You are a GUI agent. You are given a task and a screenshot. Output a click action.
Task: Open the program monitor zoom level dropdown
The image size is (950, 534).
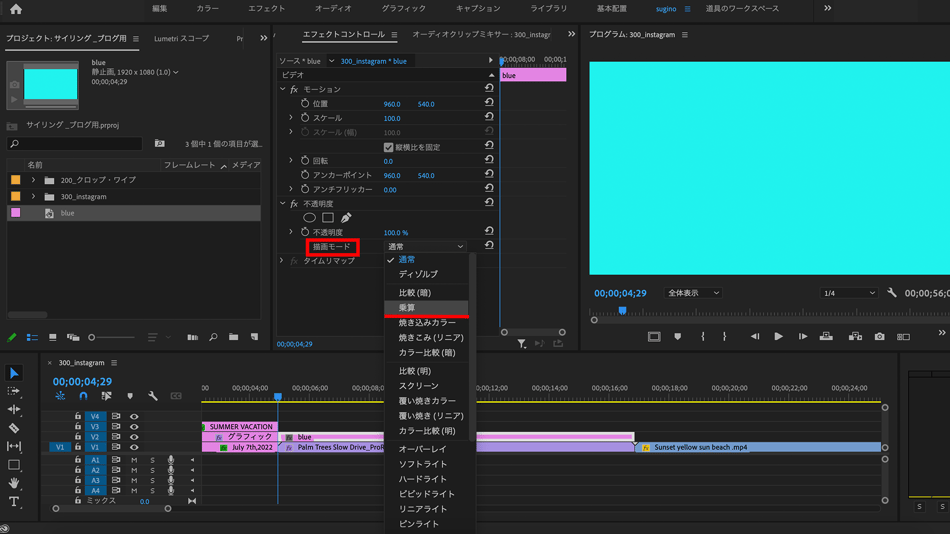point(692,293)
